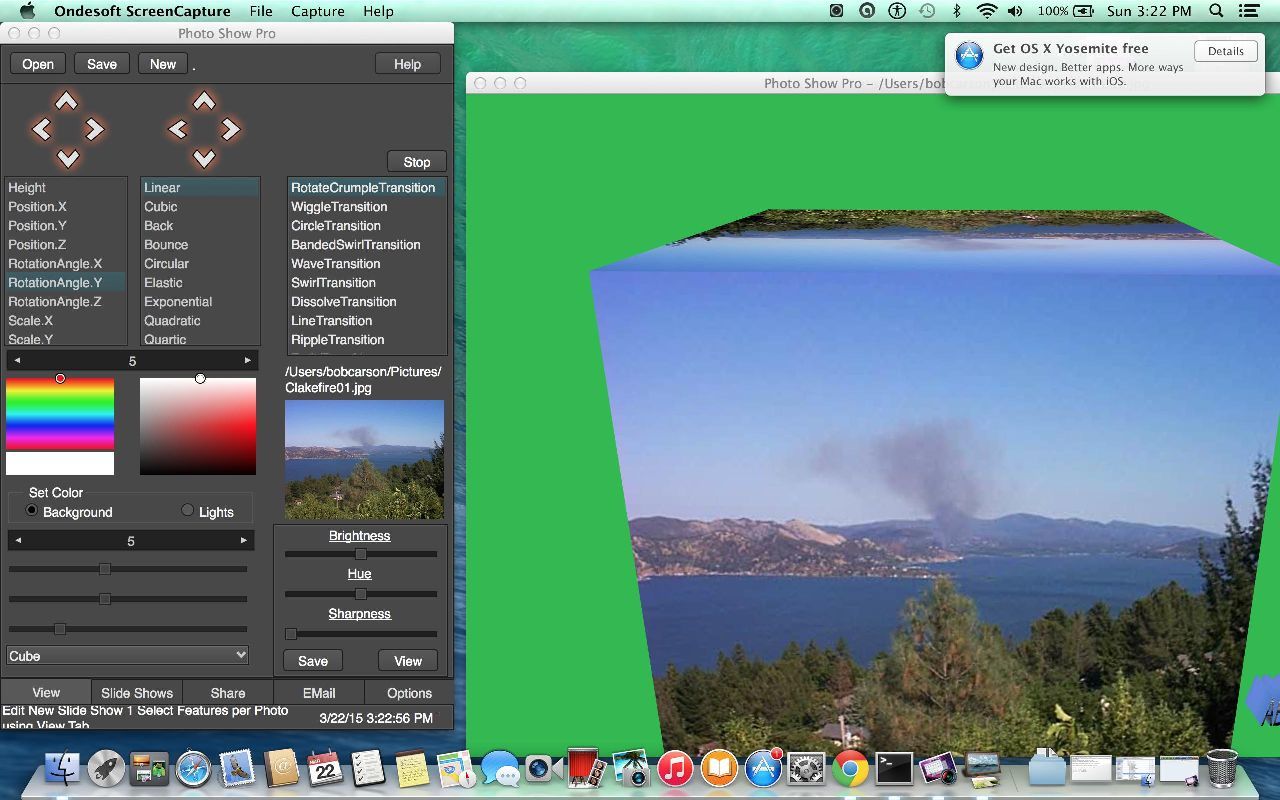Click the up arrow in right arrow pad
Viewport: 1280px width, 800px height.
click(204, 101)
